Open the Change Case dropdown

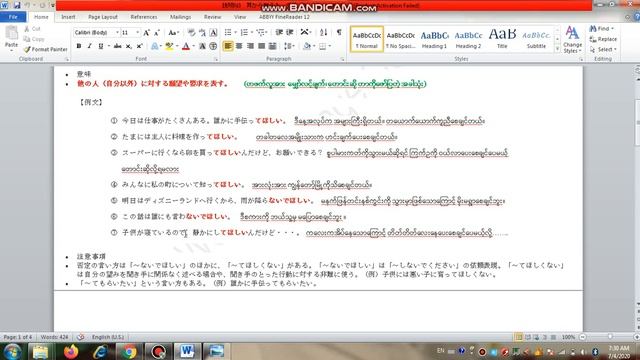coord(174,33)
